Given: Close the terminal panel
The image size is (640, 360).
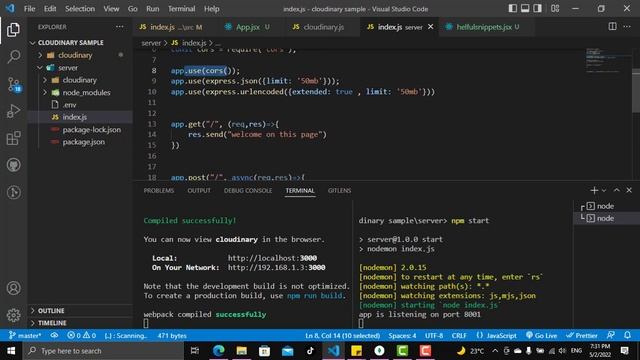Looking at the screenshot, I should [x=629, y=190].
